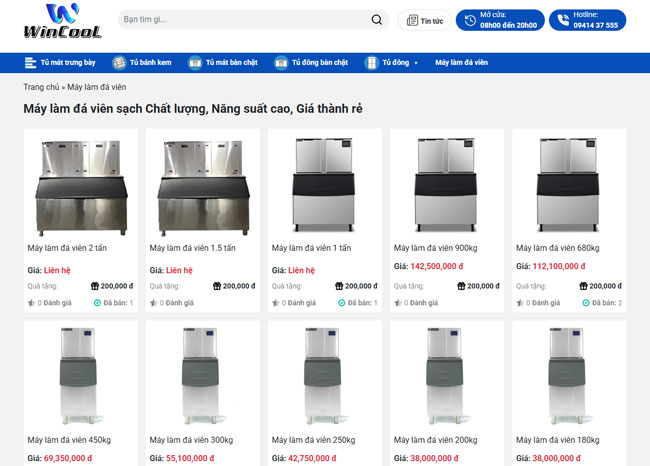Screen dimensions: 650x466
Task: Click the Tủ bánh kem menu icon
Action: click(119, 63)
